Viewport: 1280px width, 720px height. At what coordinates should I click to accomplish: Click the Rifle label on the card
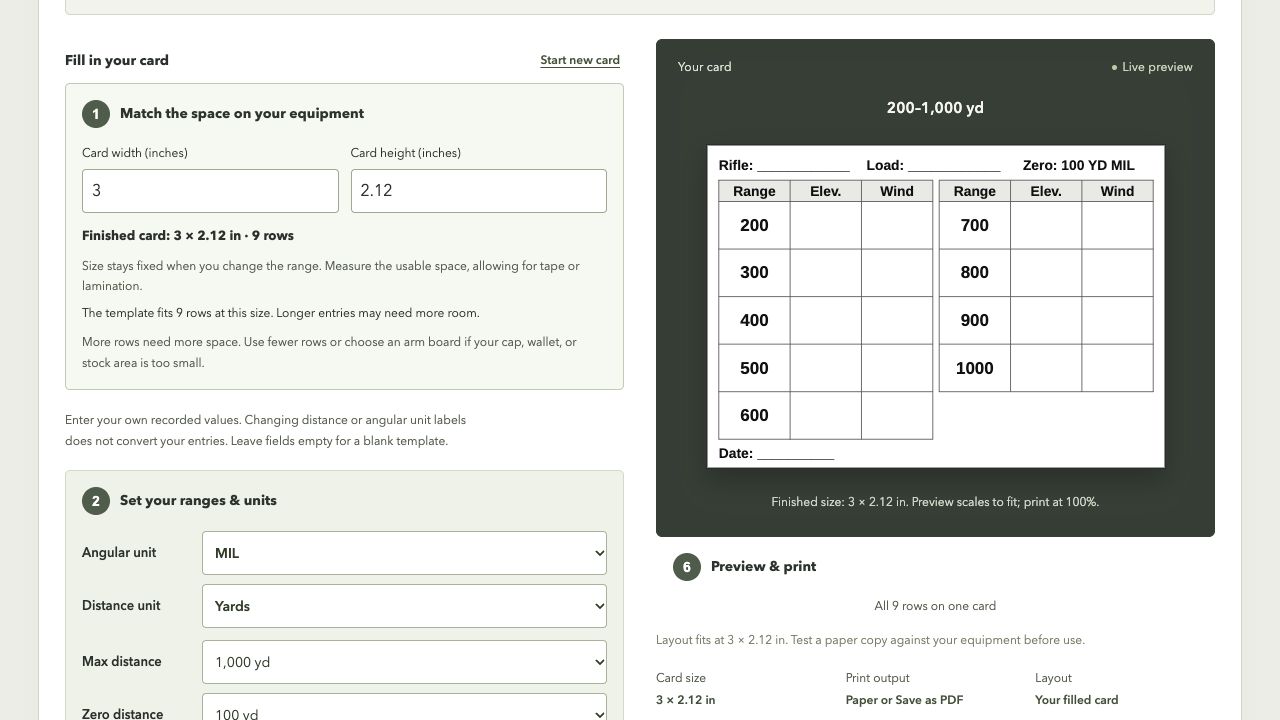pos(736,165)
